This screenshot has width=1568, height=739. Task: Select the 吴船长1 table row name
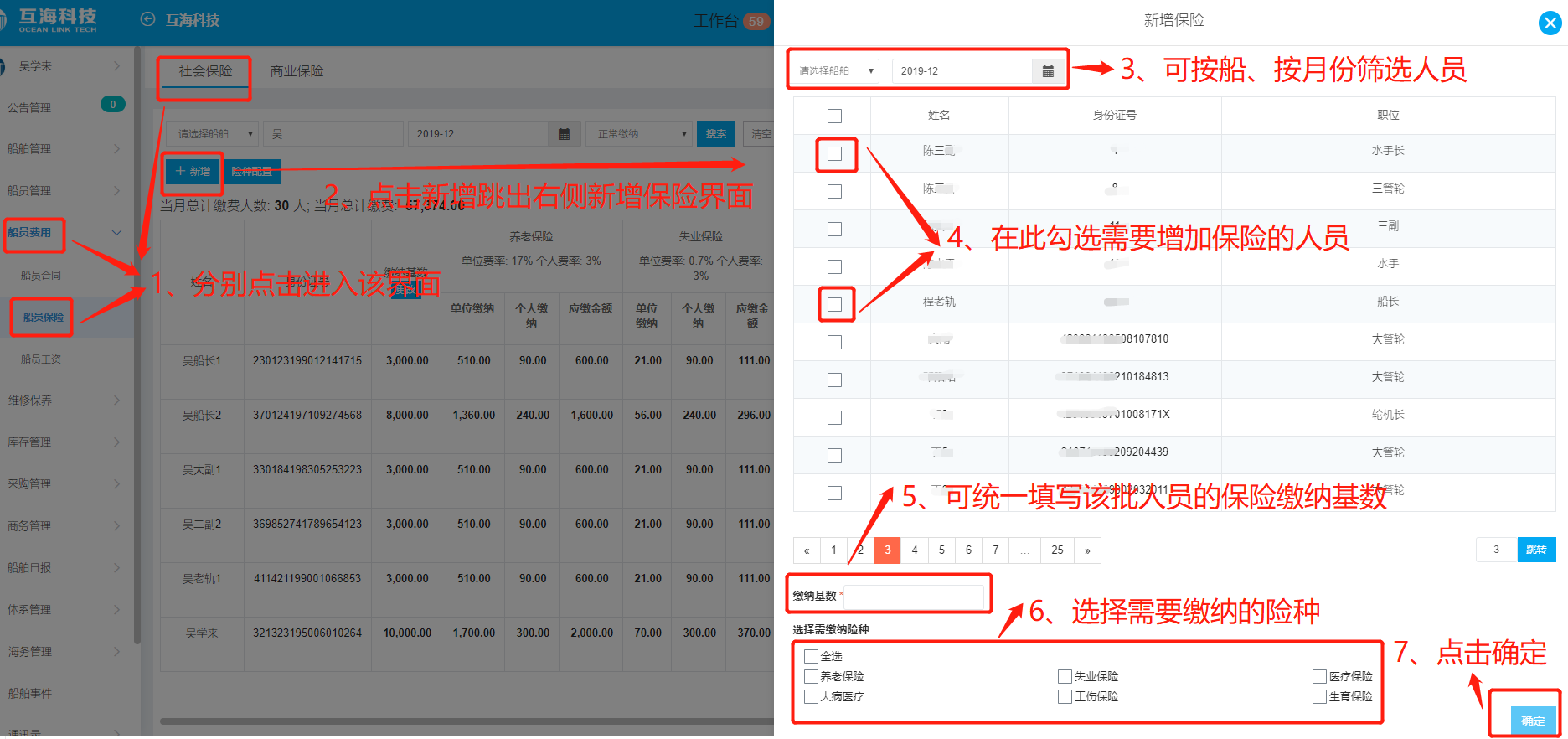202,361
